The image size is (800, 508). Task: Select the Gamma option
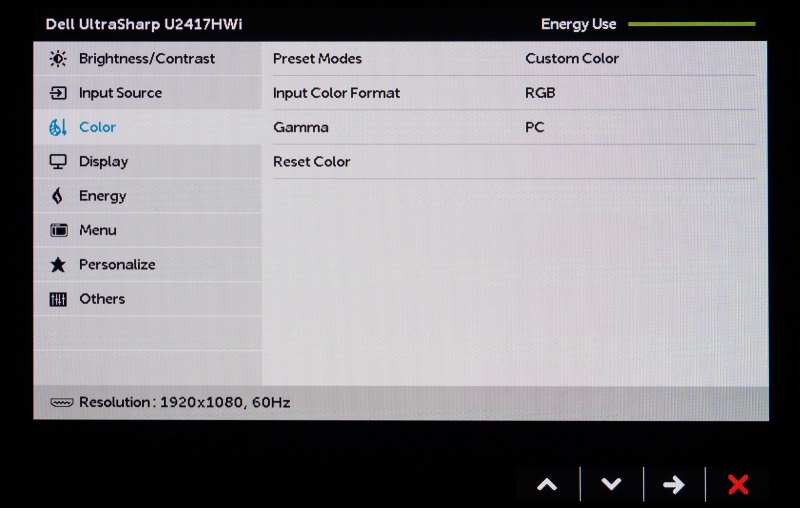pos(301,127)
